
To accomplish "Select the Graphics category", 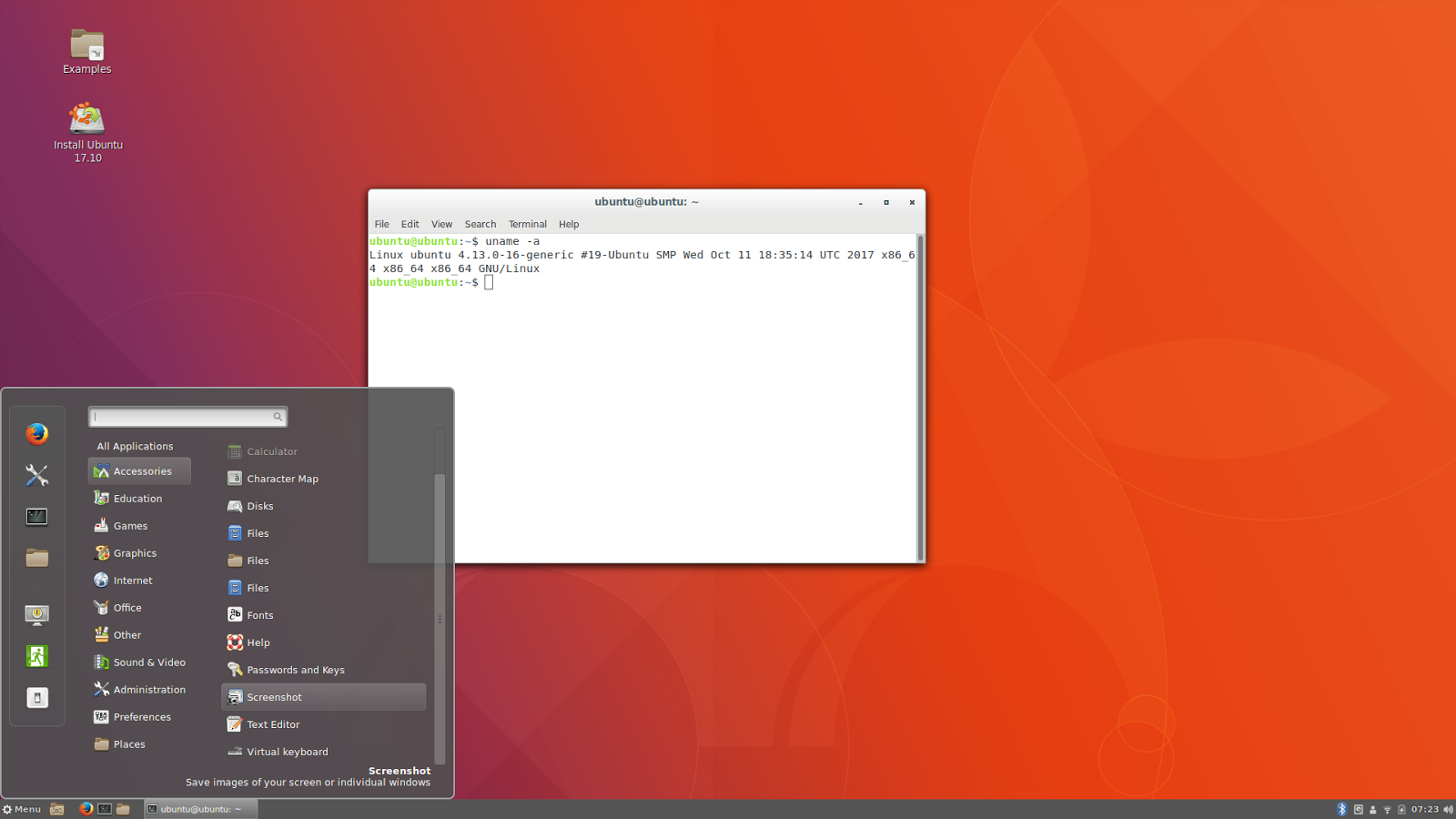I will click(x=135, y=552).
